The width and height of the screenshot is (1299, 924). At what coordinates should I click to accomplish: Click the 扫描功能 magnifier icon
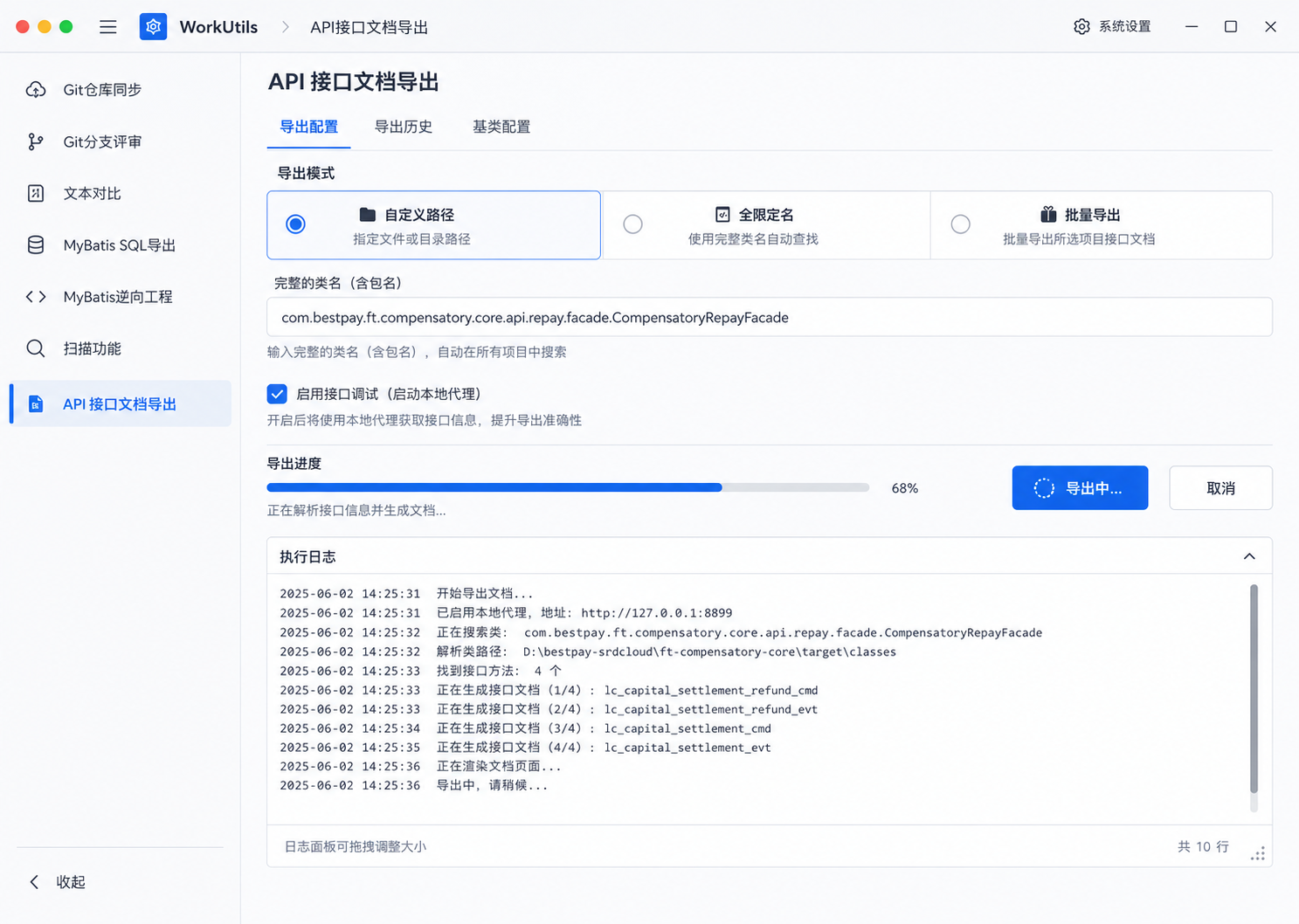pos(36,348)
